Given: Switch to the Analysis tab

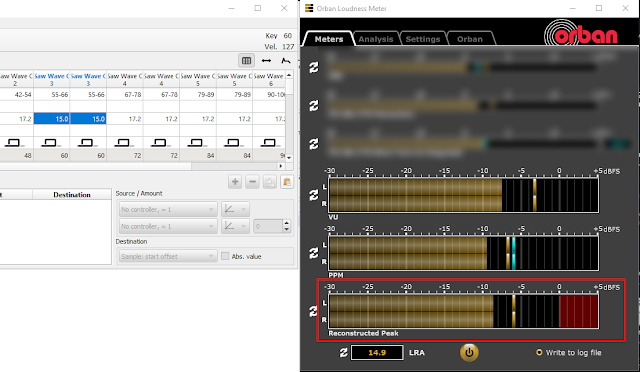Looking at the screenshot, I should coord(376,39).
